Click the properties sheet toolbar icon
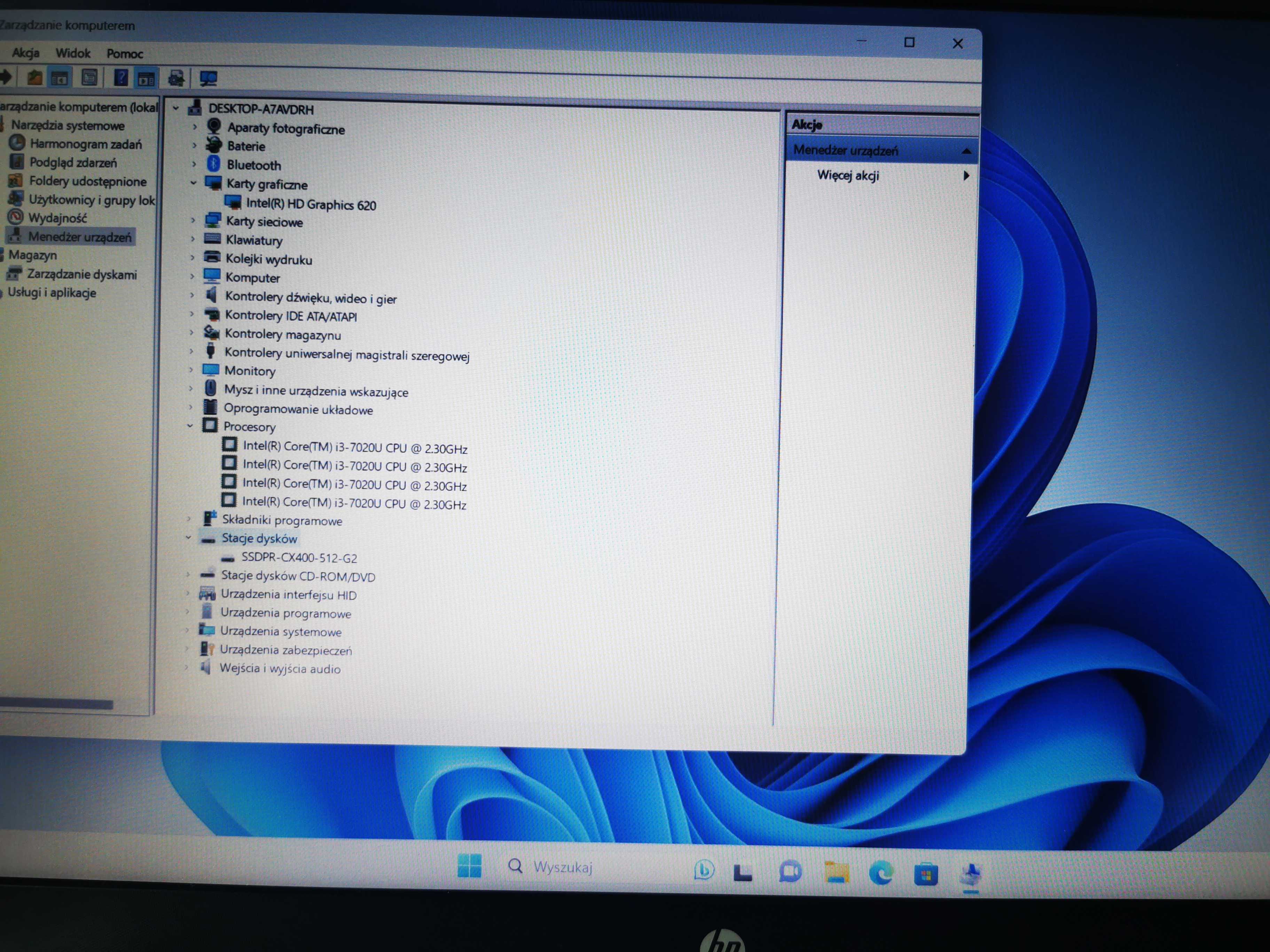The width and height of the screenshot is (1270, 952). tap(89, 78)
